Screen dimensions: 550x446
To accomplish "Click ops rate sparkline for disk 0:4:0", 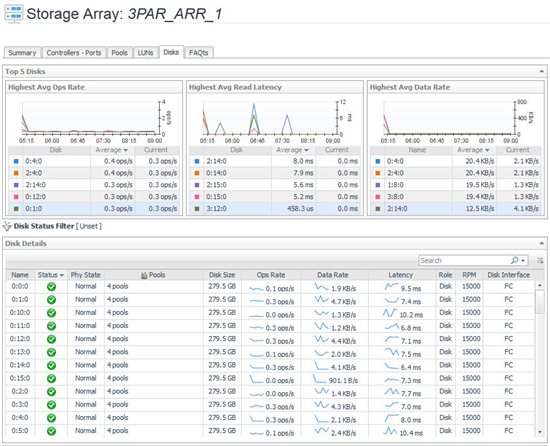I will pyautogui.click(x=256, y=419).
